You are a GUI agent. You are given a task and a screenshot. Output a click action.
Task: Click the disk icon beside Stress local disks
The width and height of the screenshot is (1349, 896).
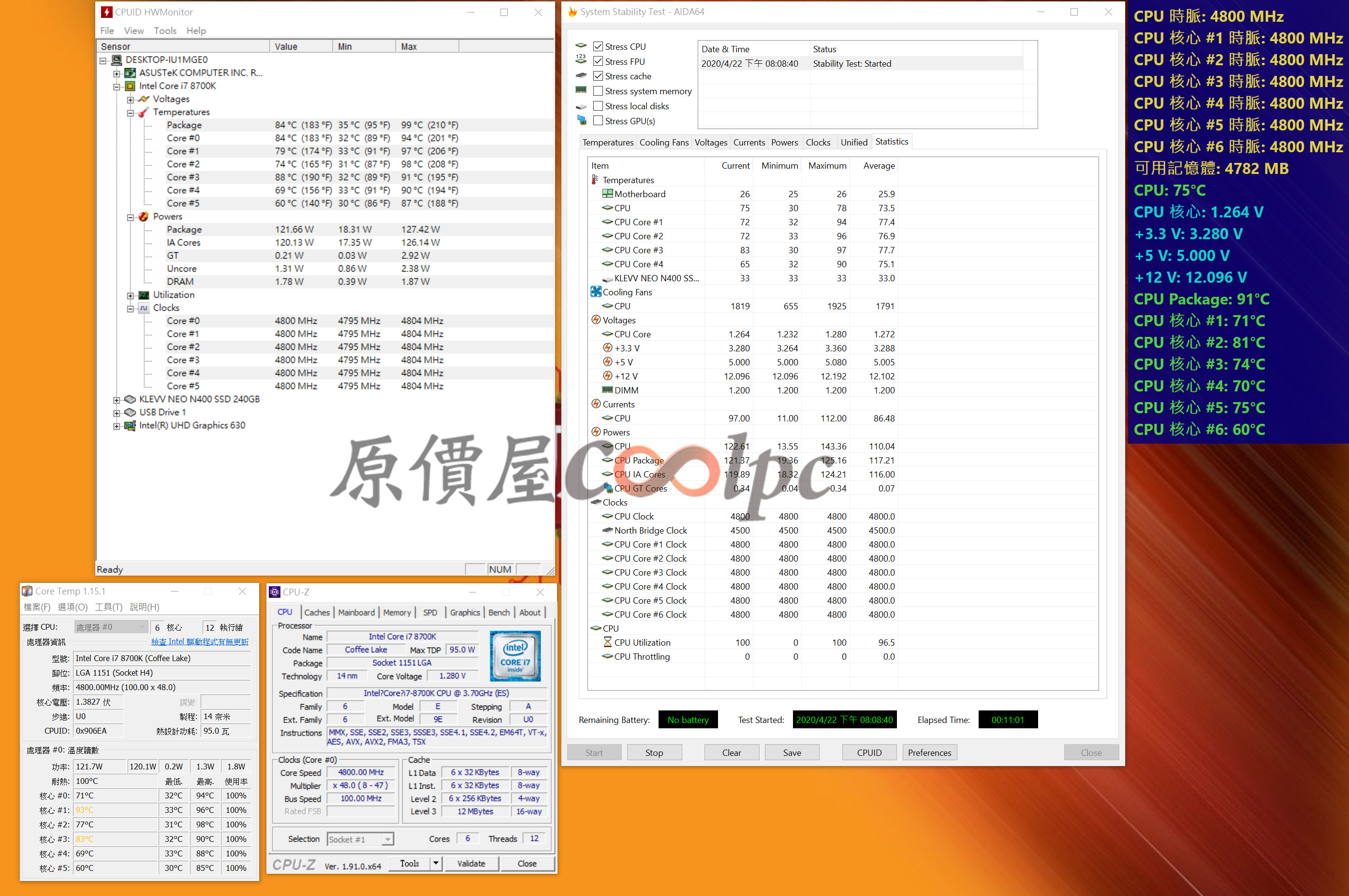(581, 106)
